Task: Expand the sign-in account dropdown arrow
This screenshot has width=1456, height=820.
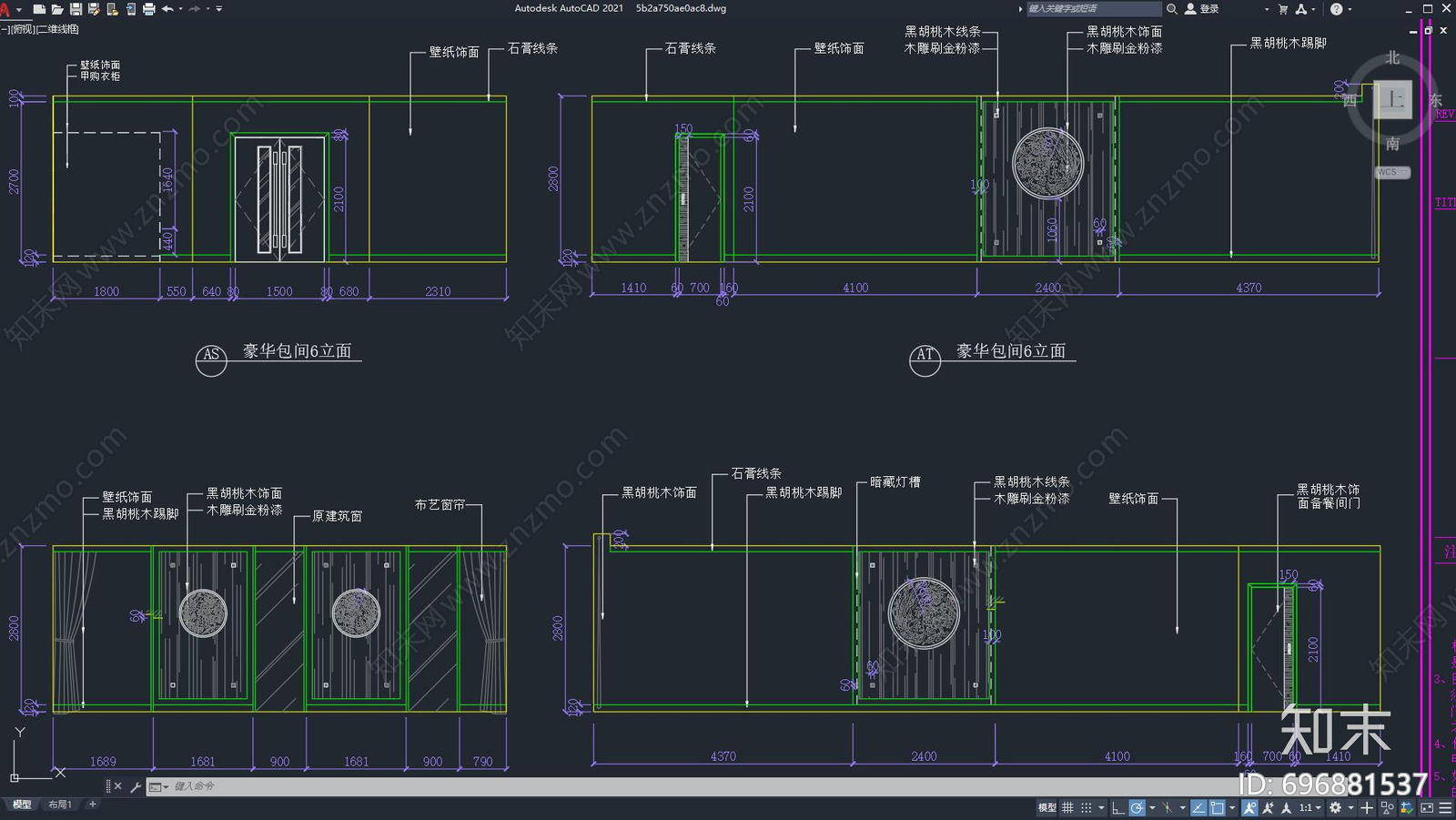Action: click(x=1267, y=9)
